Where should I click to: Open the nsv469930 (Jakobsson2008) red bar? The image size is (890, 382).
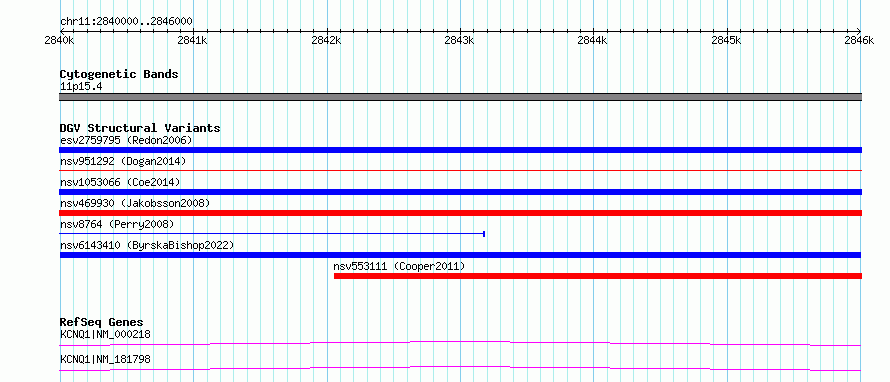[460, 213]
